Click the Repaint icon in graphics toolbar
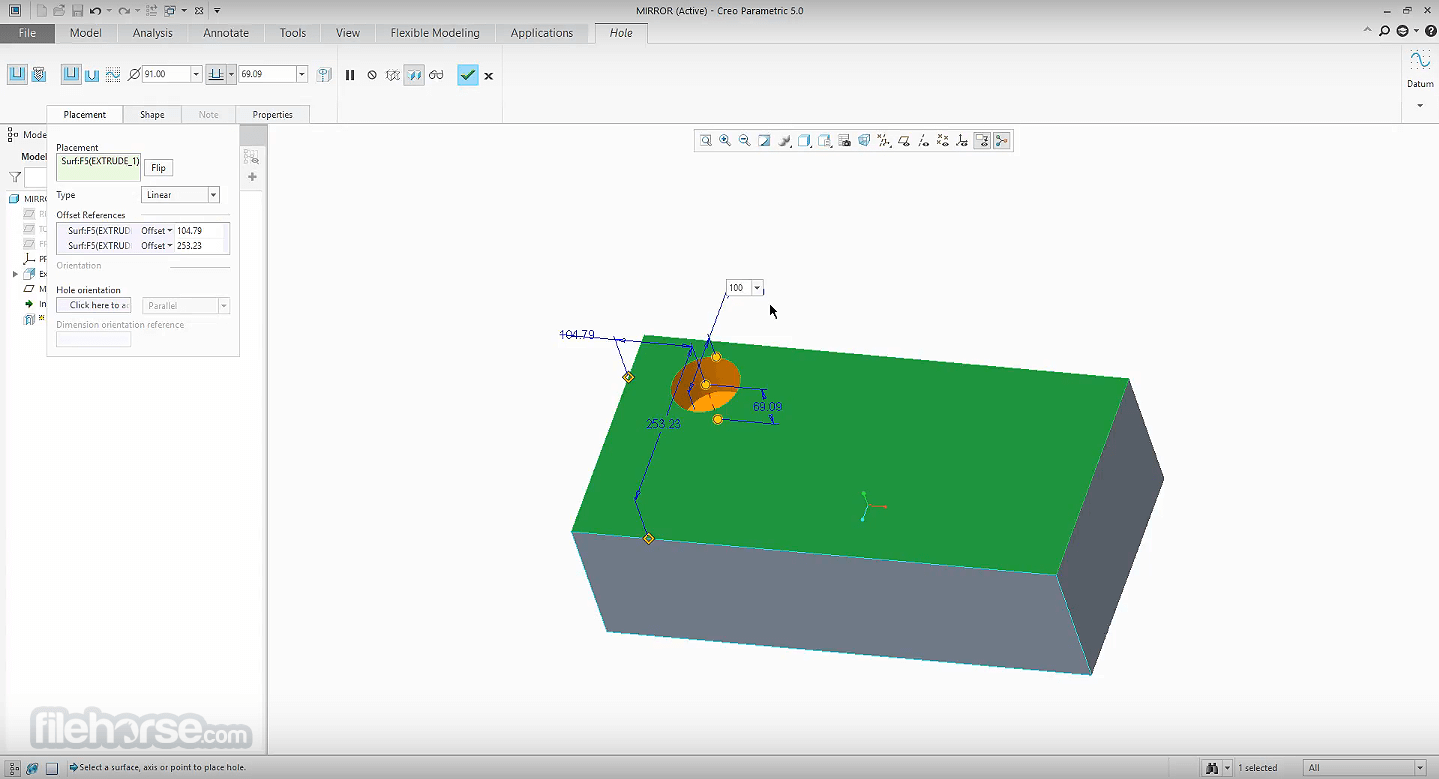This screenshot has width=1439, height=779. (x=765, y=141)
